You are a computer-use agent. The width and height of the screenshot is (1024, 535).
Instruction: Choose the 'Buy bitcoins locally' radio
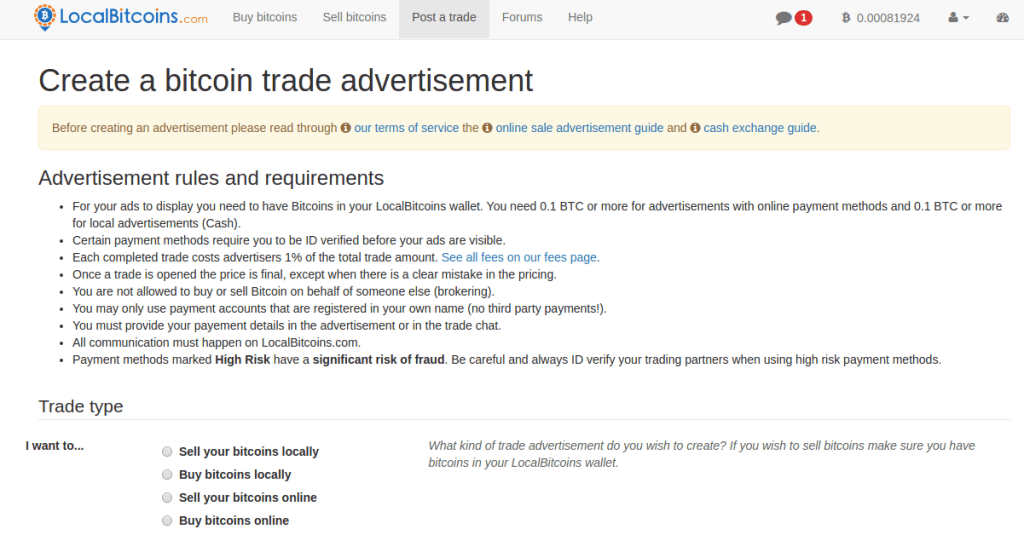point(167,475)
